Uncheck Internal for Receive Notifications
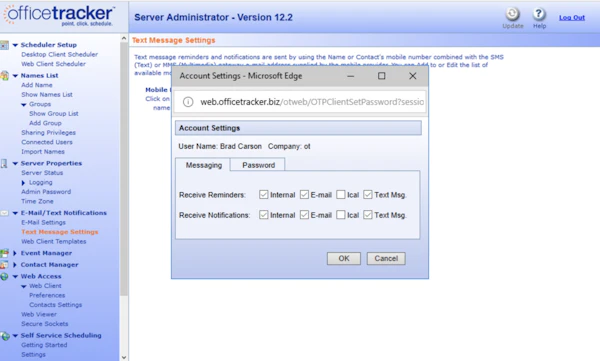Screen dimensions: 600x361 click(263, 215)
